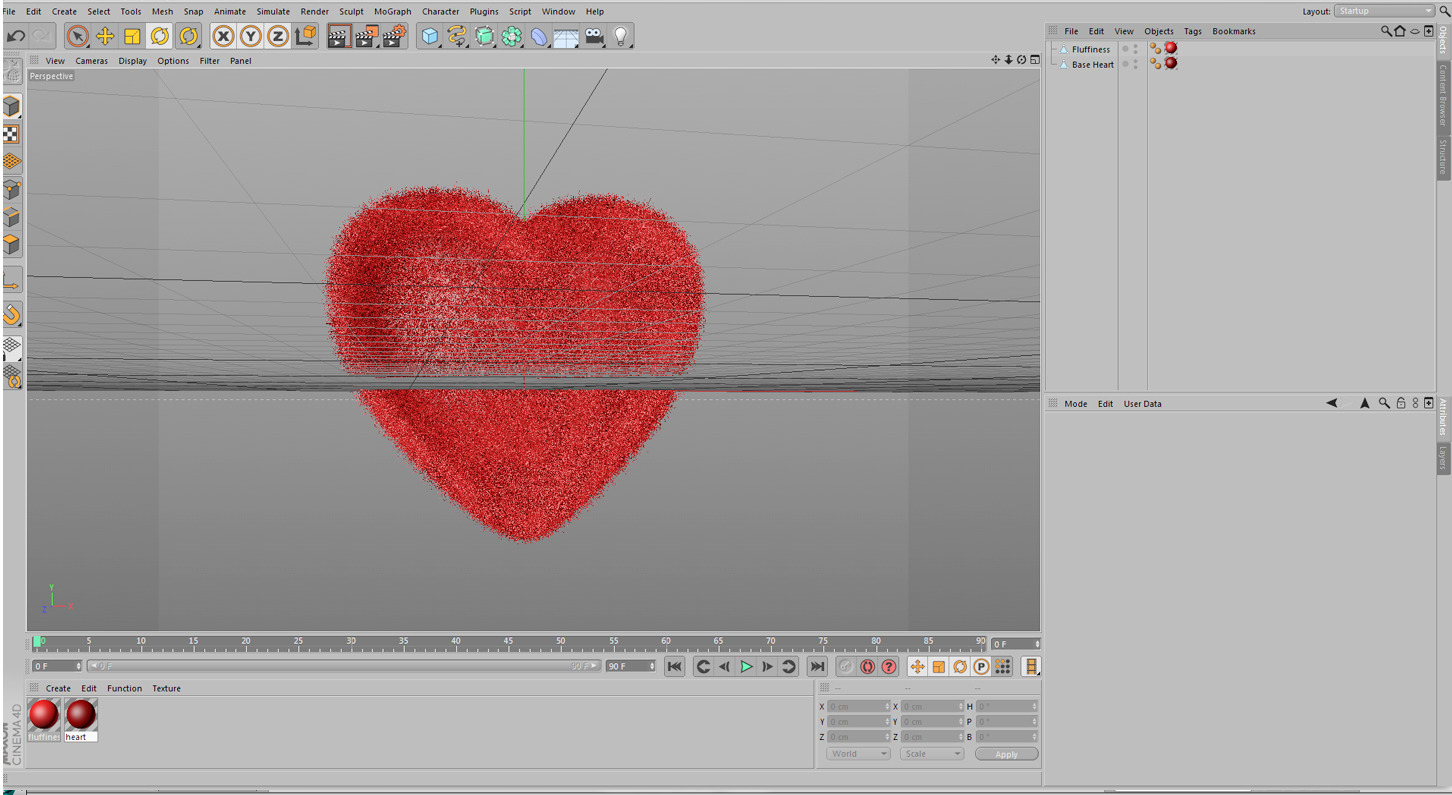The image size is (1452, 795).
Task: Toggle X-axis lock button
Action: 223,37
